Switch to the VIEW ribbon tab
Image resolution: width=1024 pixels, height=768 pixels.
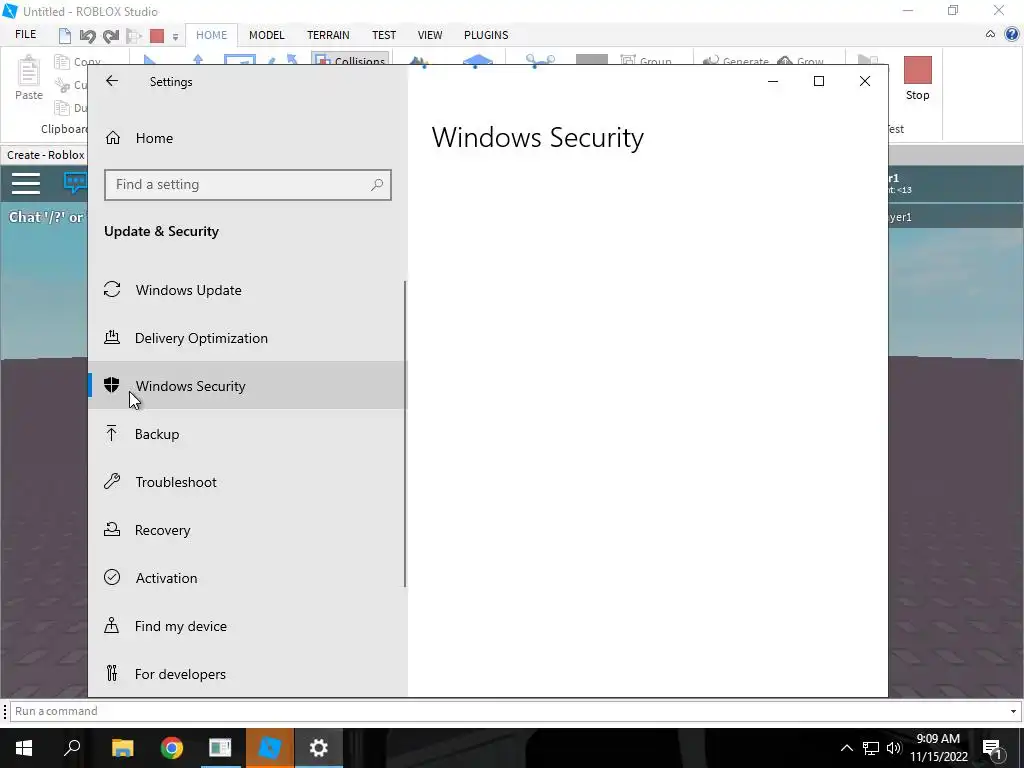(430, 35)
